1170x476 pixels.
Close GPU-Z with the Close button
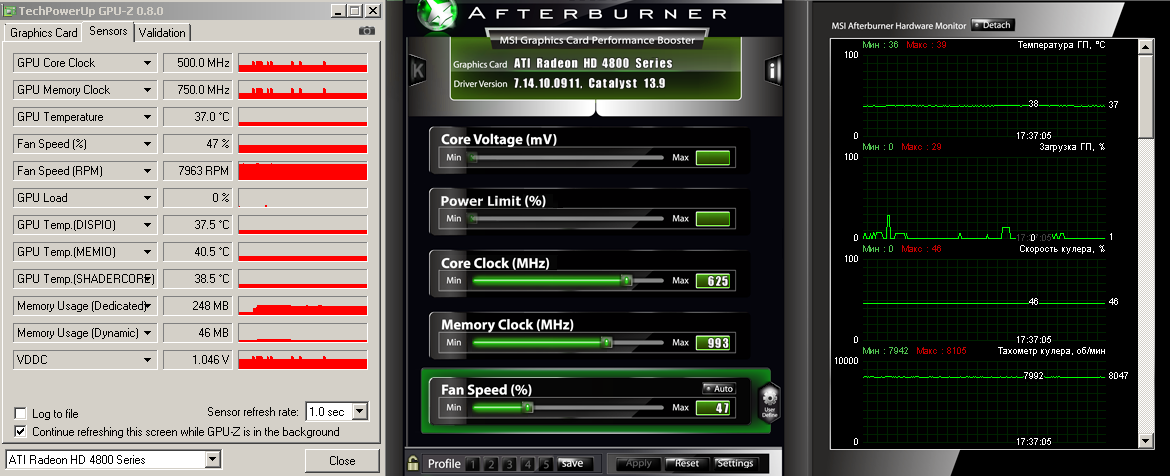(x=342, y=460)
